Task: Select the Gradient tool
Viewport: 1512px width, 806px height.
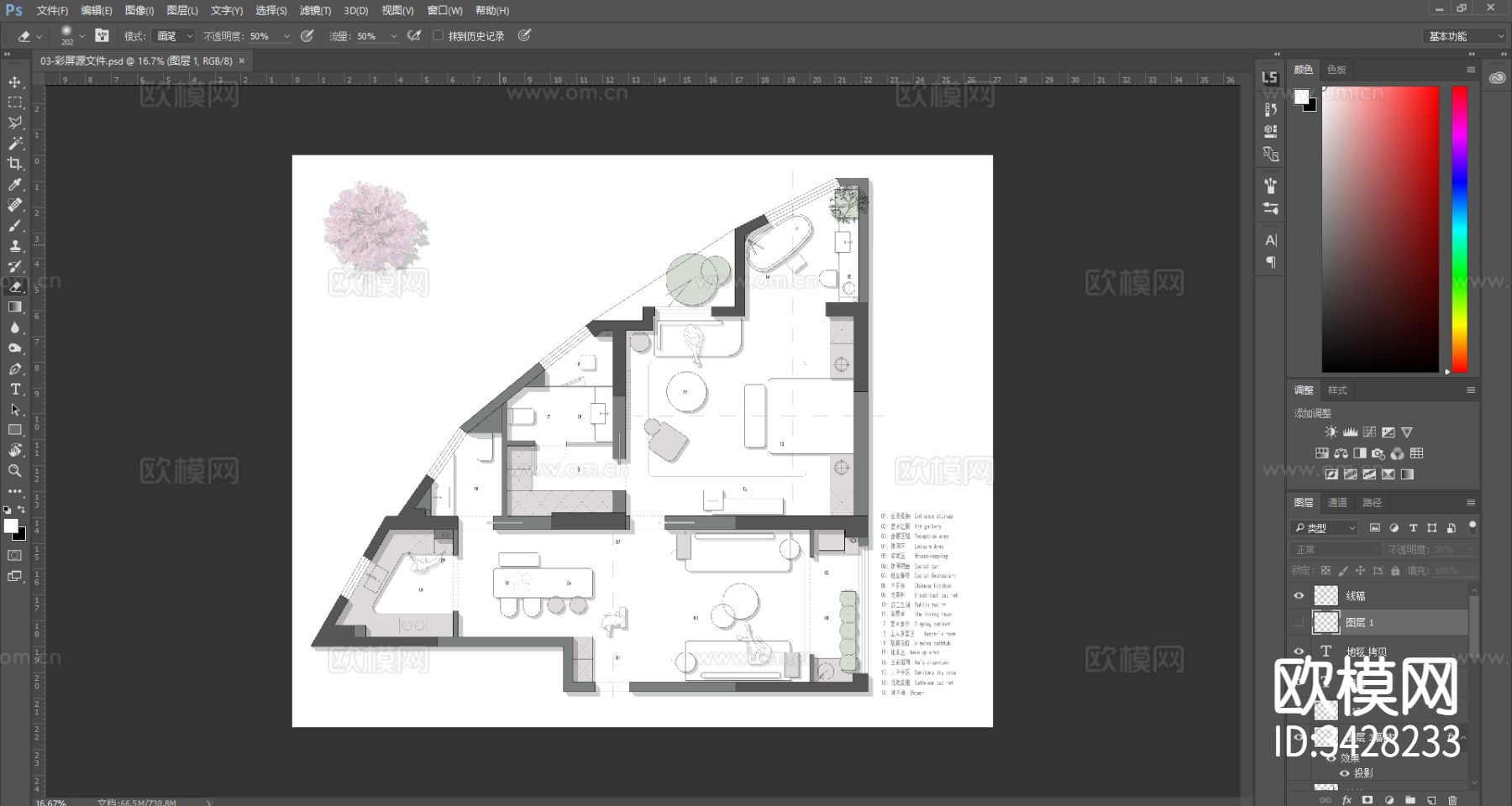Action: [x=15, y=307]
